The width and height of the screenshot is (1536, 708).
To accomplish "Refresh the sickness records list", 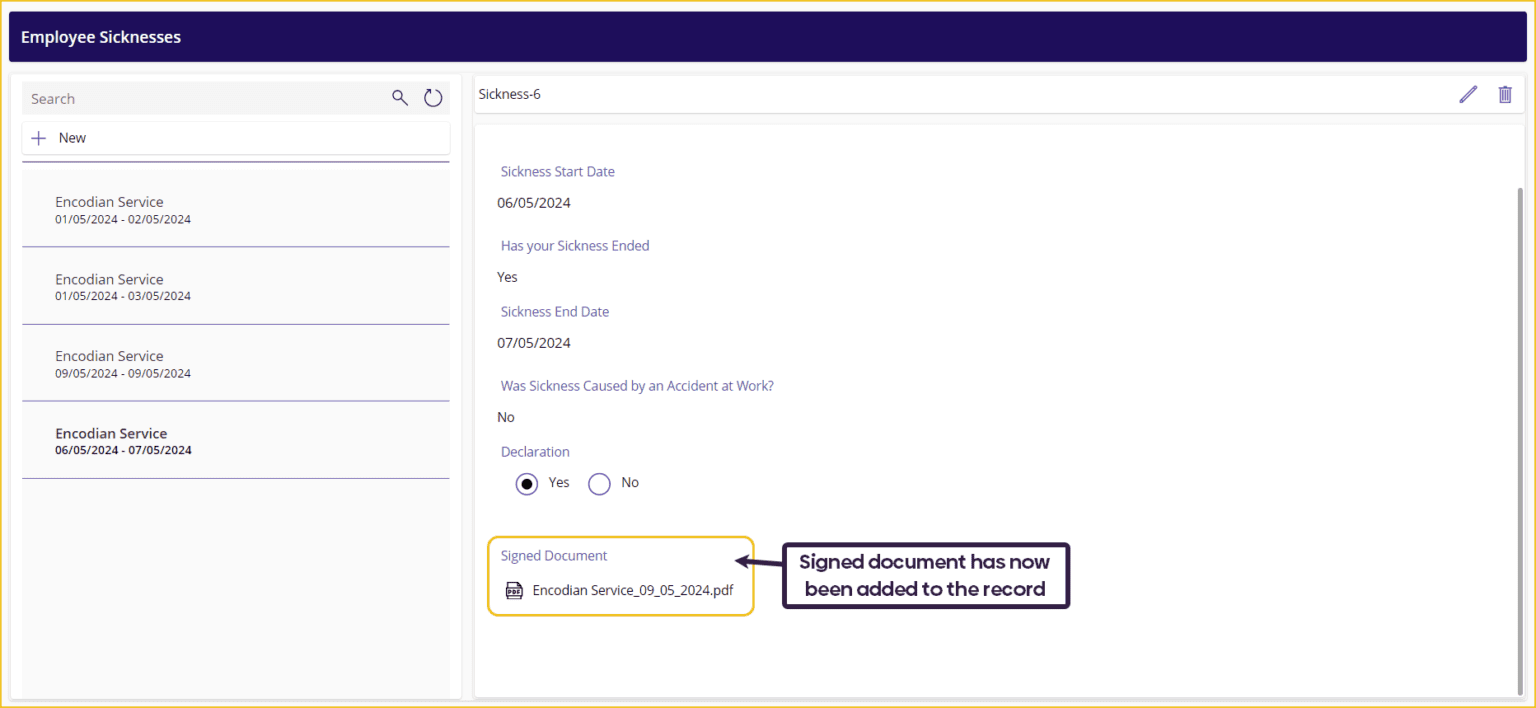I will (432, 97).
